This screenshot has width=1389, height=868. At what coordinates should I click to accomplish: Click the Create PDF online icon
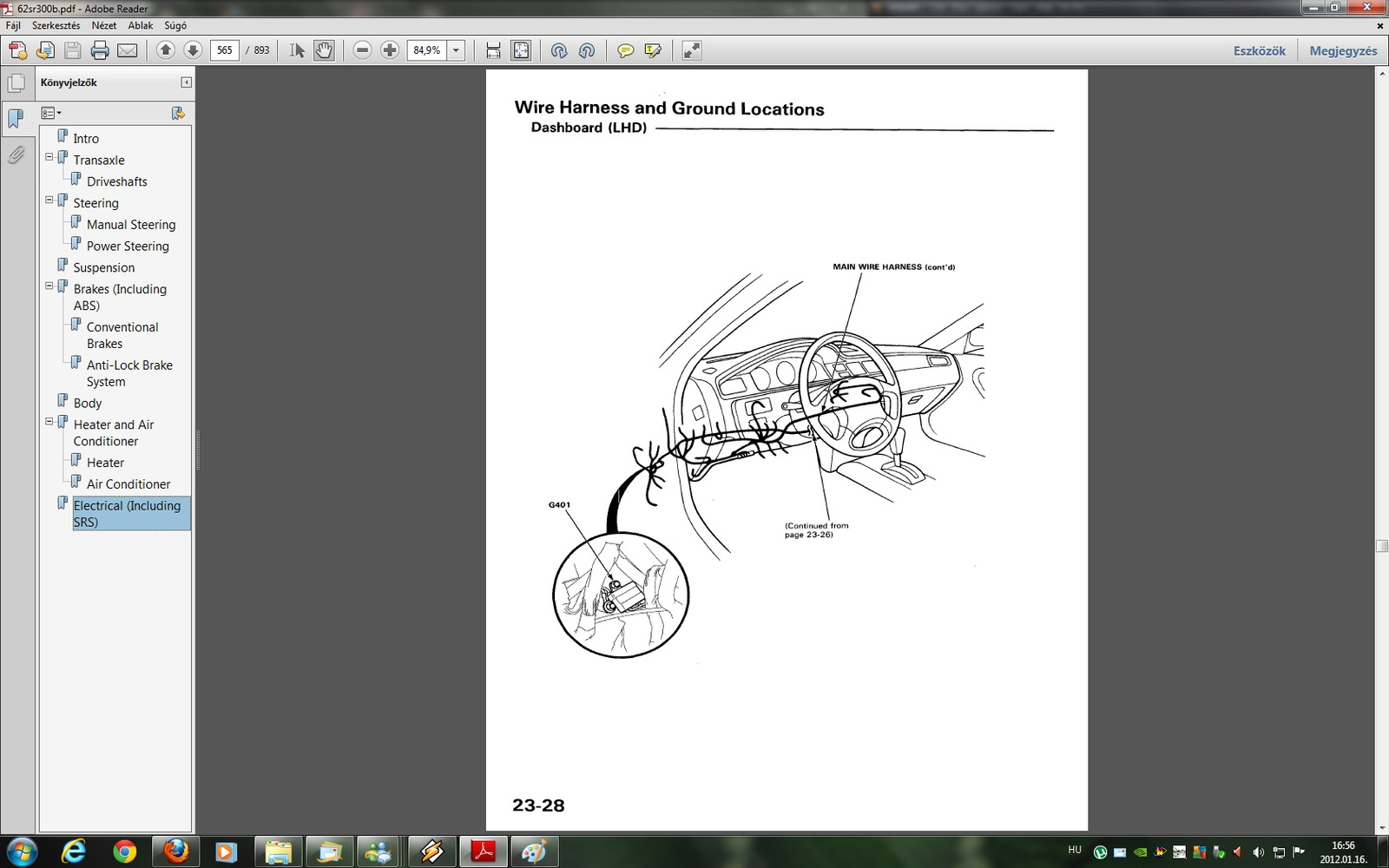point(18,50)
